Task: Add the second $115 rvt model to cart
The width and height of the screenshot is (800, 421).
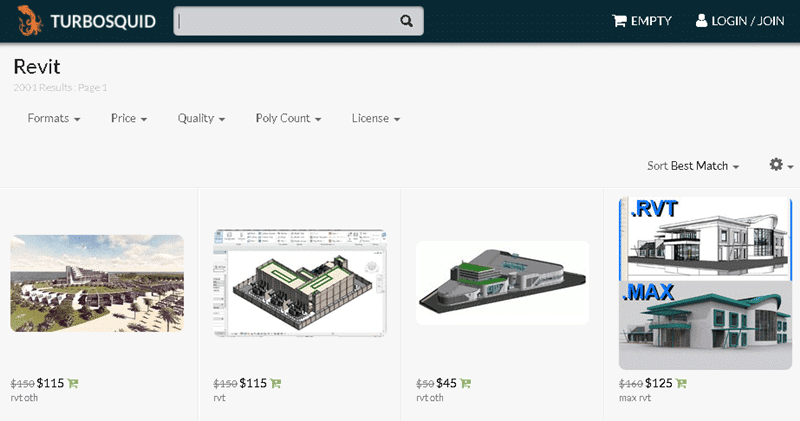Action: click(275, 383)
